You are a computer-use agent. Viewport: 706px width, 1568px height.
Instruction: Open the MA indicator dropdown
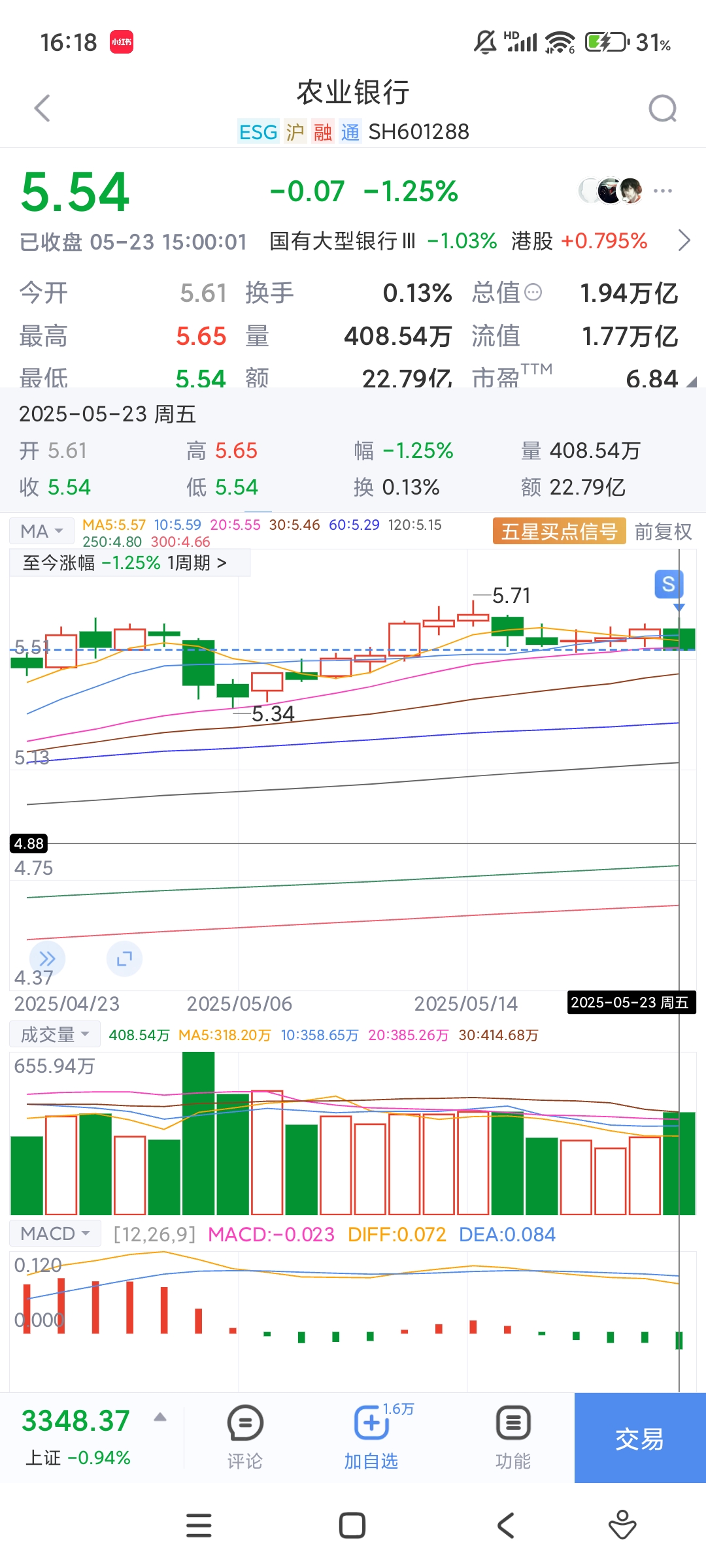pos(41,531)
